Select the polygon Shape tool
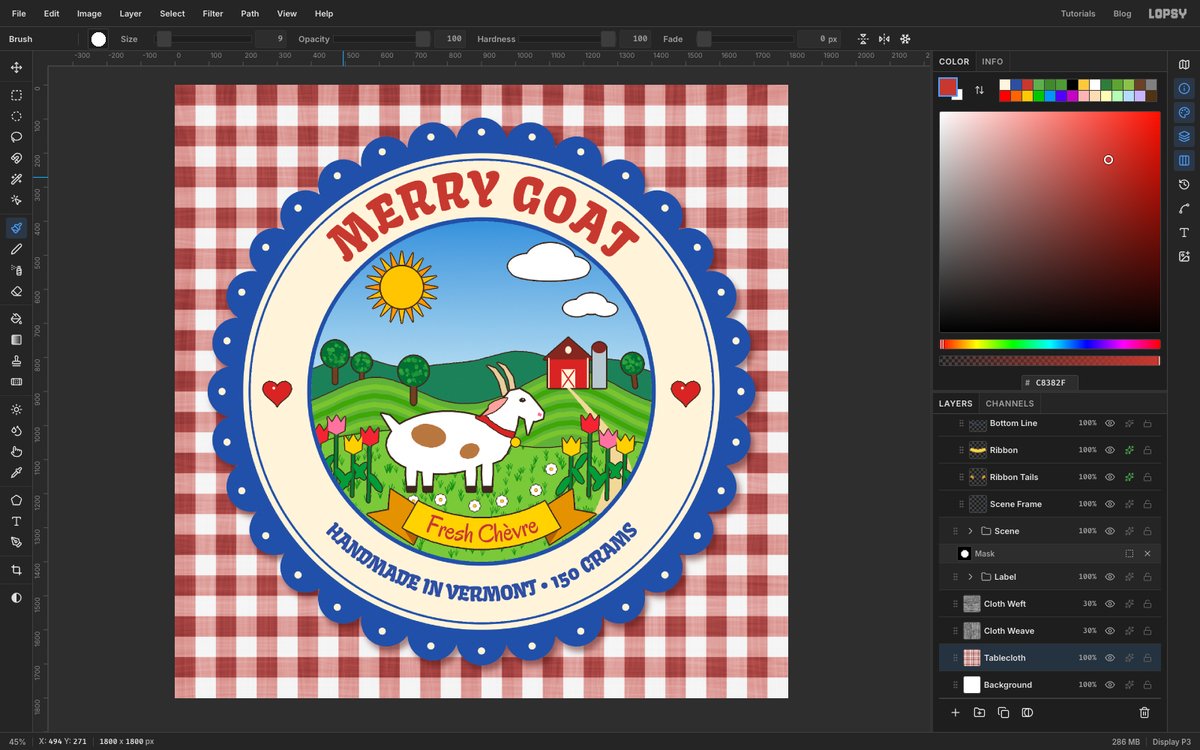This screenshot has width=1200, height=750. (x=16, y=500)
